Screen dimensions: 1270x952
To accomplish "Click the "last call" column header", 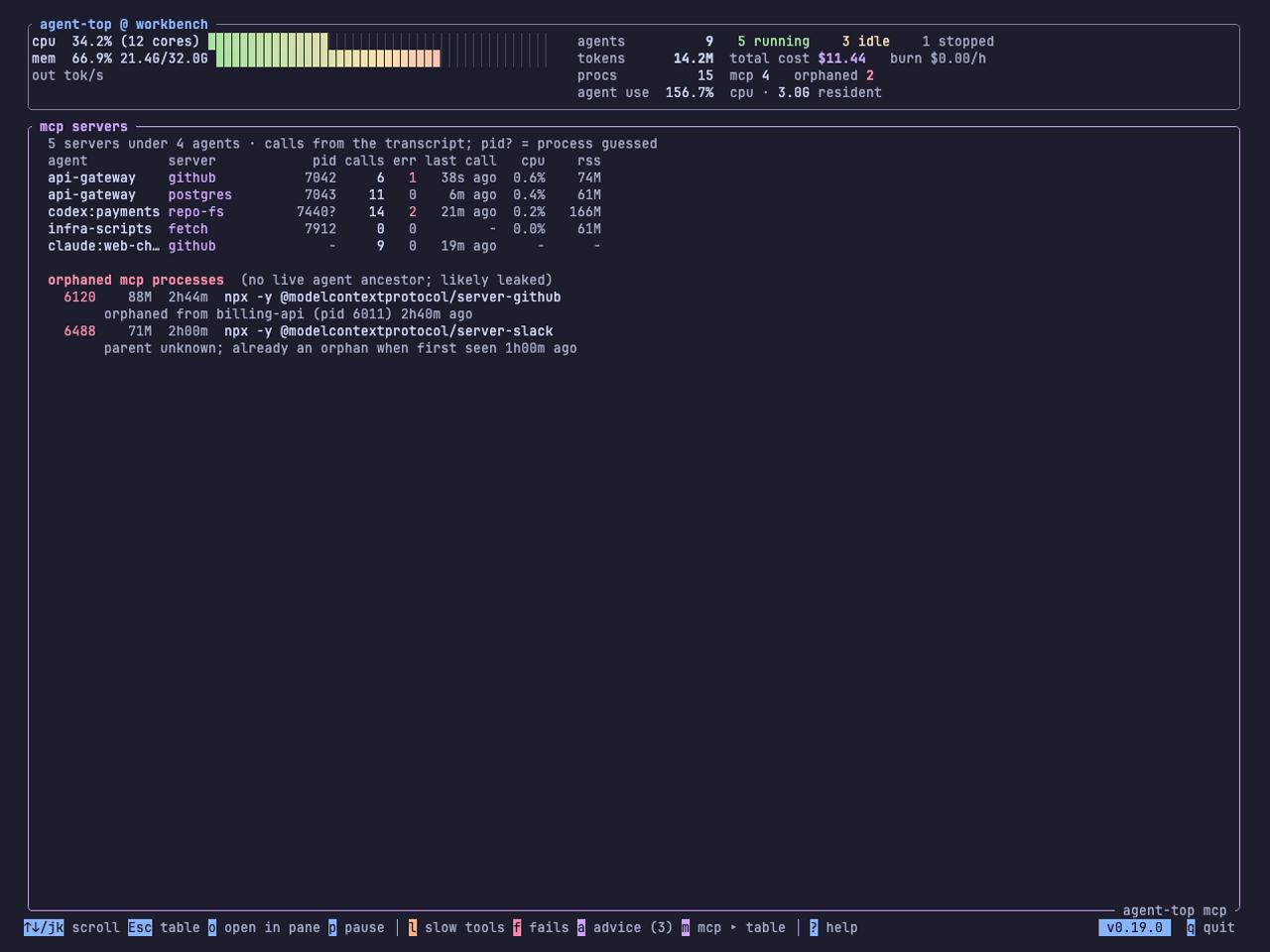I will [461, 161].
